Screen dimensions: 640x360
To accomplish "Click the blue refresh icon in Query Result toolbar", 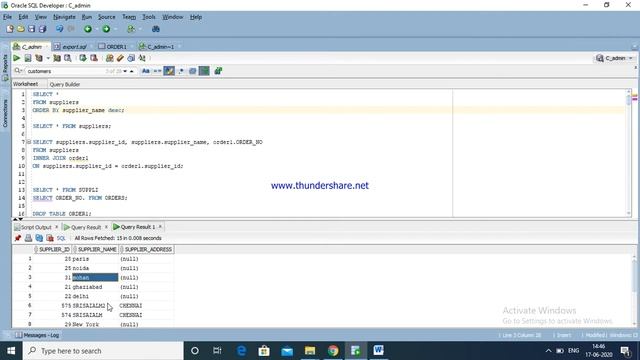I will pyautogui.click(x=39, y=238).
